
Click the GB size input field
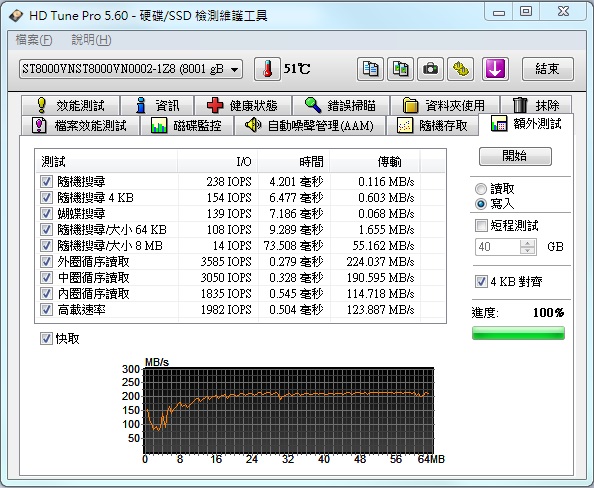pyautogui.click(x=498, y=247)
